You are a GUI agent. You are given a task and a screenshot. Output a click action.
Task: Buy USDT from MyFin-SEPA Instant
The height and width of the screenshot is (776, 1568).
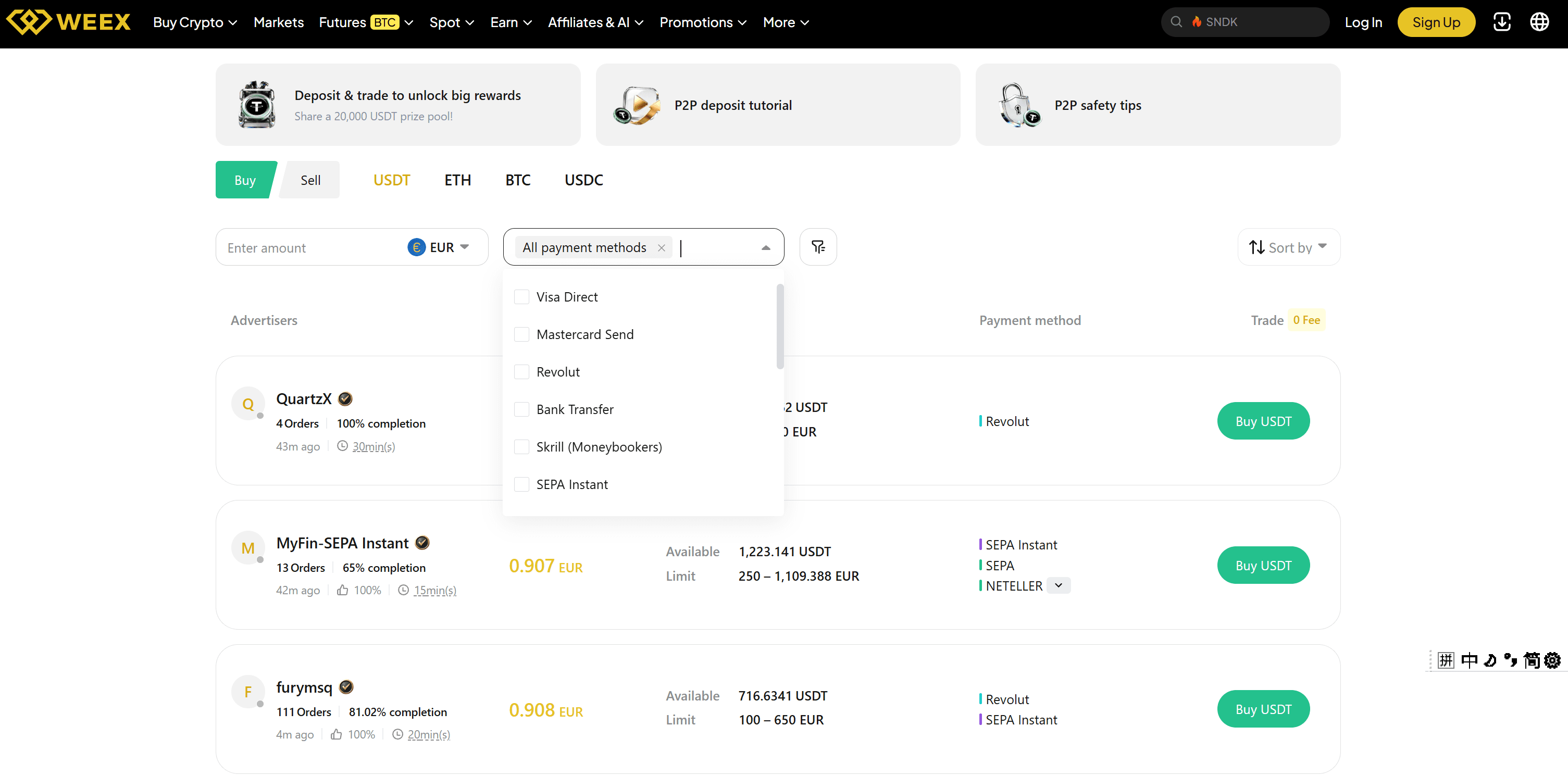pyautogui.click(x=1263, y=565)
